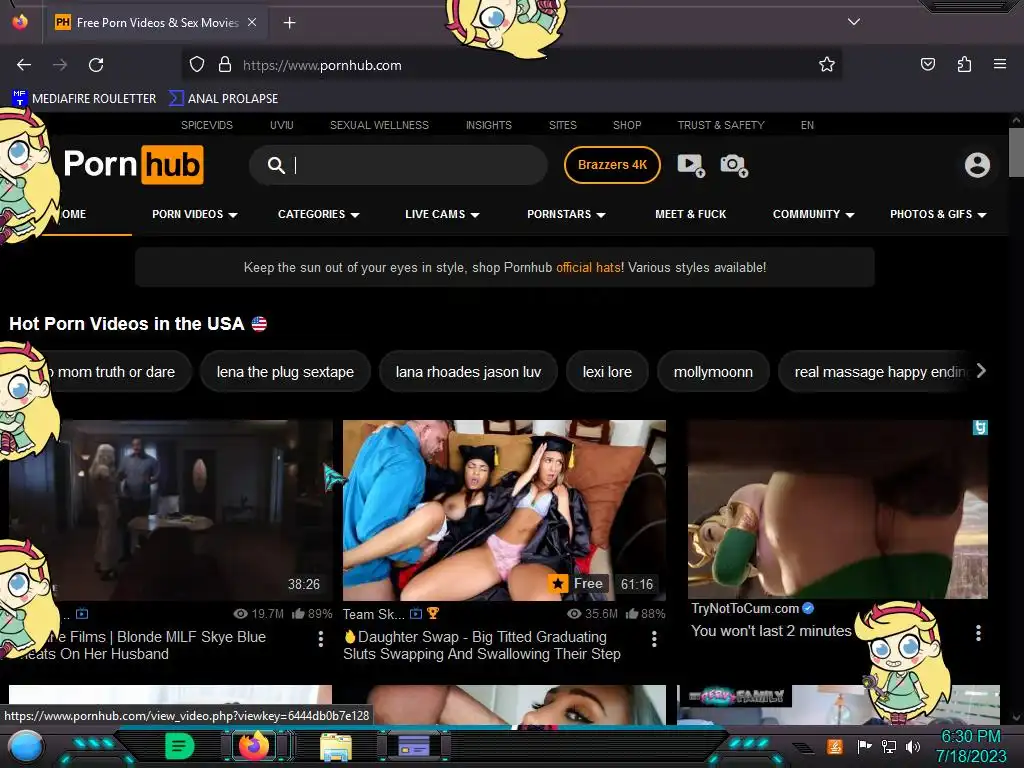Click the TryNotToCum.com channel name
The width and height of the screenshot is (1024, 768).
pos(744,609)
